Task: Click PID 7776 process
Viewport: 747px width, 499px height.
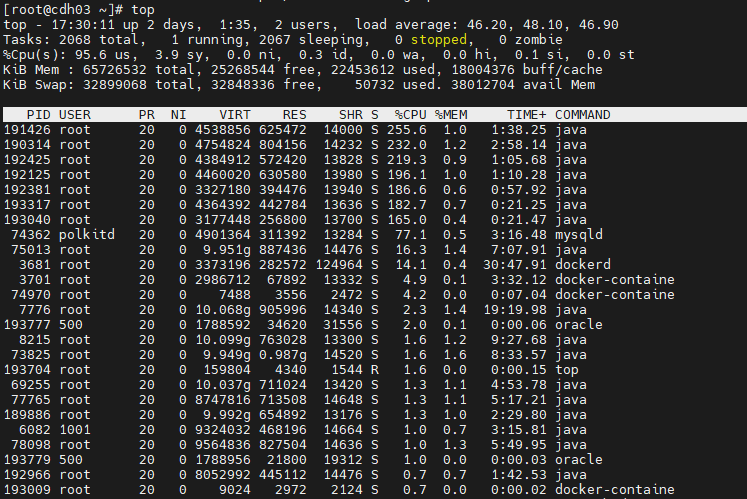Action: 35,310
